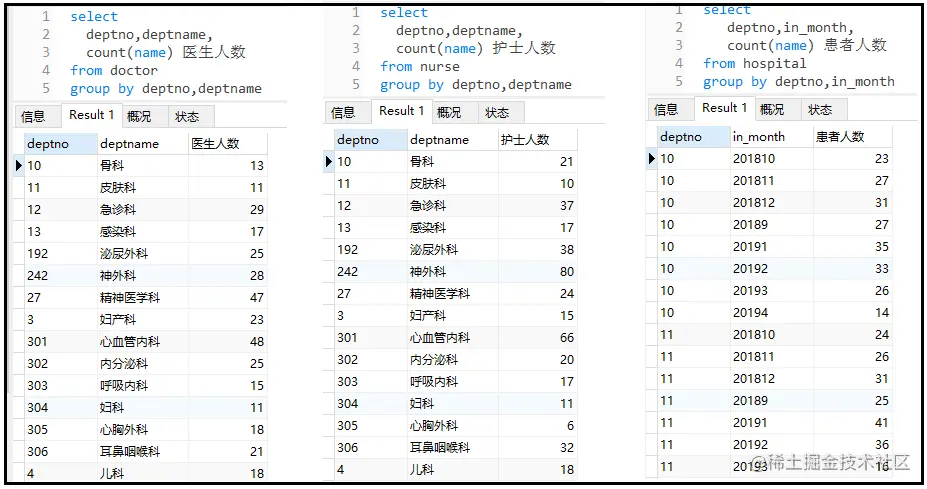
Task: Select nurse count 80 for 神外科
Action: [x=537, y=271]
